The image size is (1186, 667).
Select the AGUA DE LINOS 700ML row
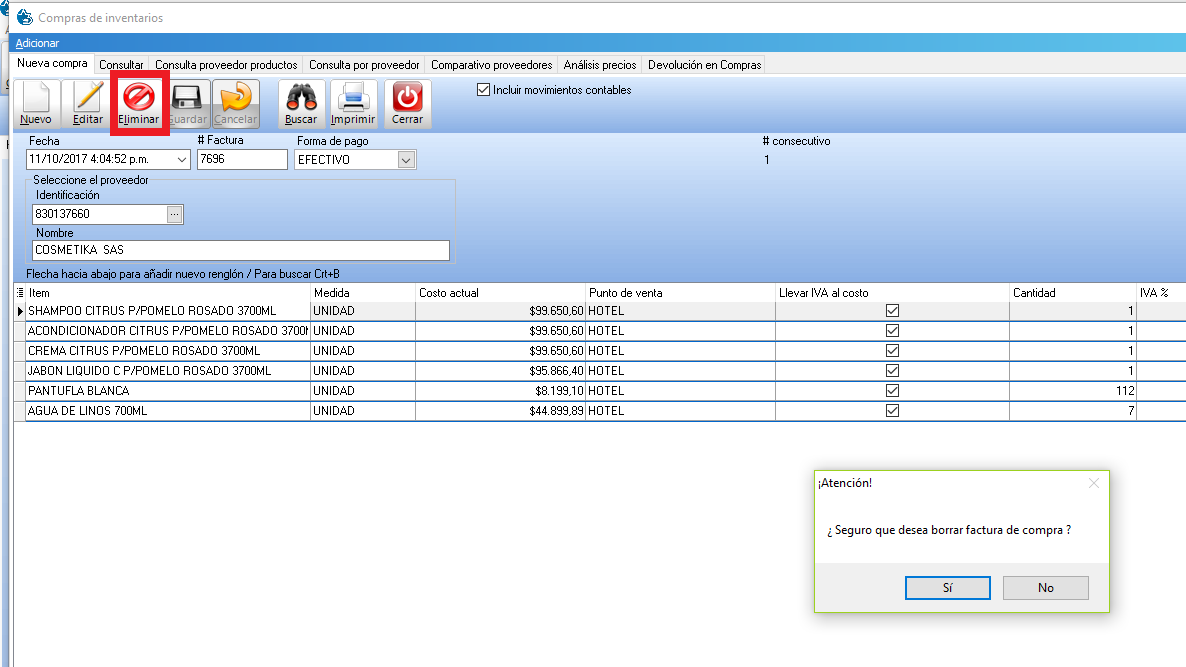point(160,411)
